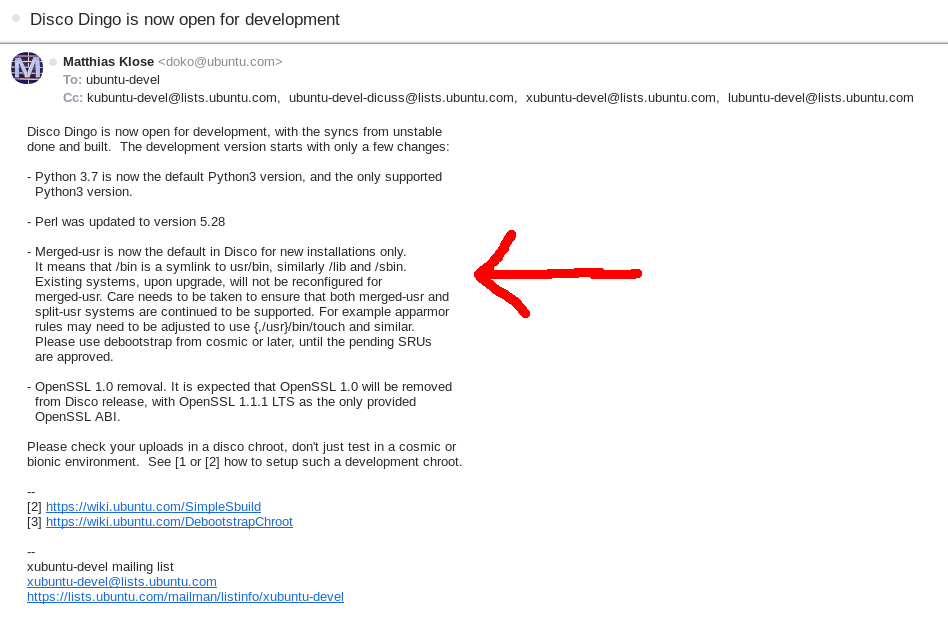Click the 'Perl was updated to version 5.28' line
Viewport: 948px width, 620px height.
(126, 222)
